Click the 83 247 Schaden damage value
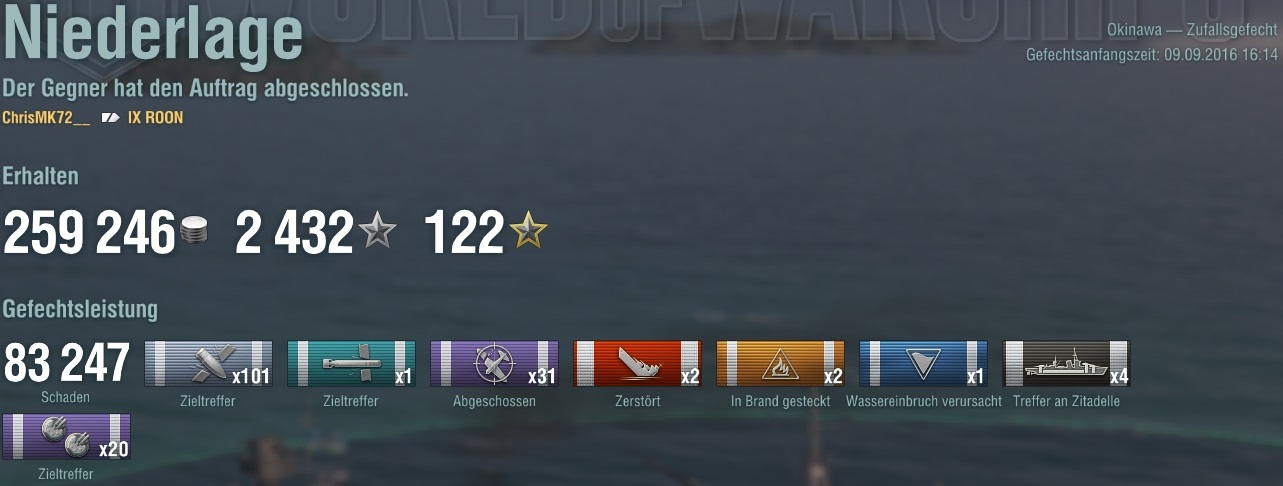 (66, 363)
